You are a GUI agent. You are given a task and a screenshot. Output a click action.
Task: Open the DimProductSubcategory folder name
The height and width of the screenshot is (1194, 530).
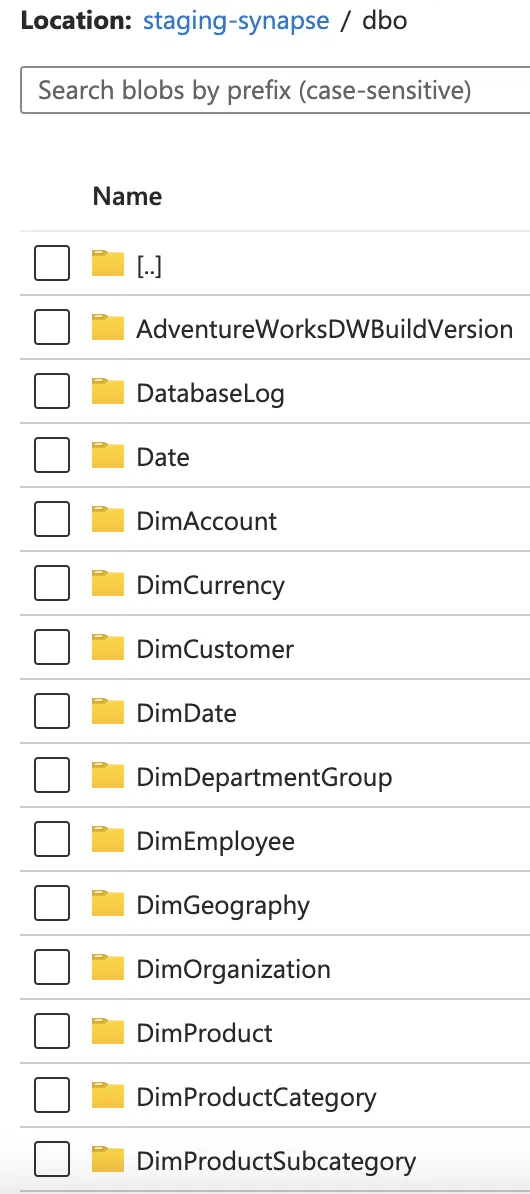pos(276,1161)
